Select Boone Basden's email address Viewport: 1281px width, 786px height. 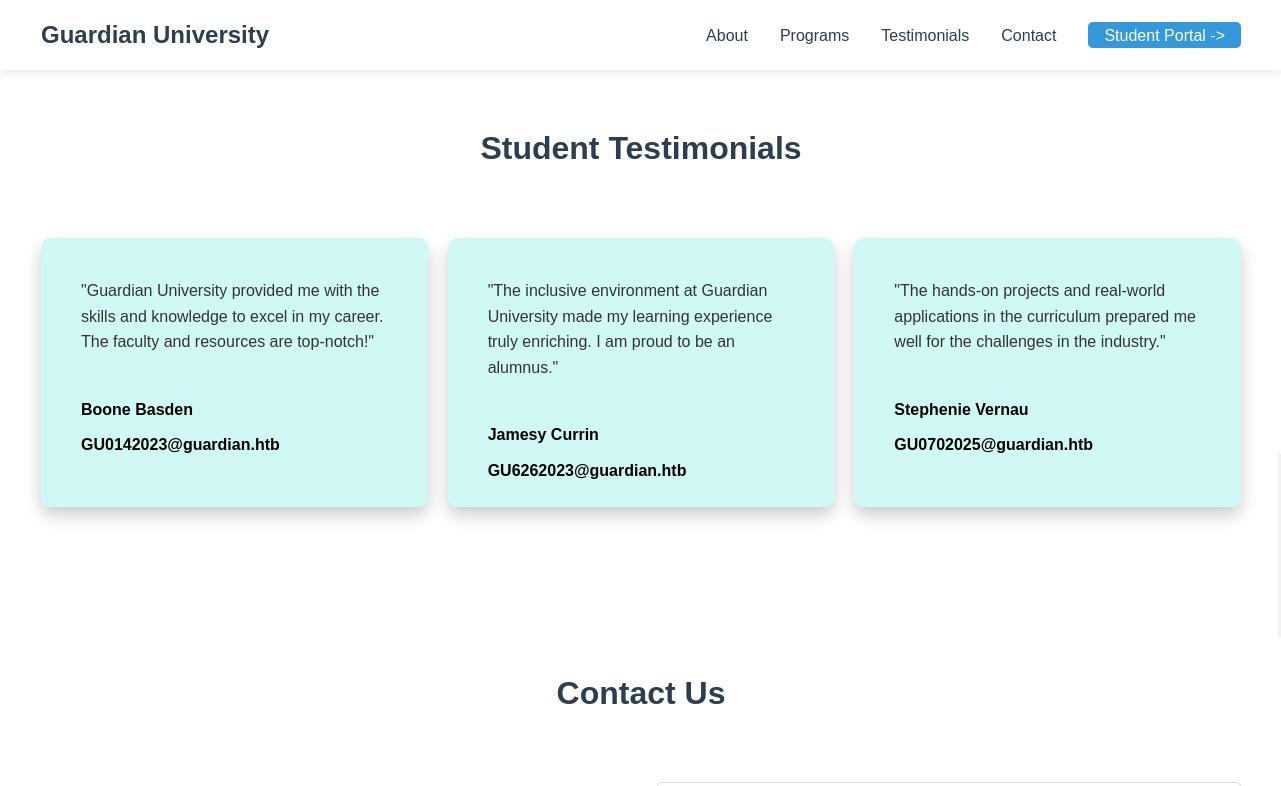(x=180, y=444)
